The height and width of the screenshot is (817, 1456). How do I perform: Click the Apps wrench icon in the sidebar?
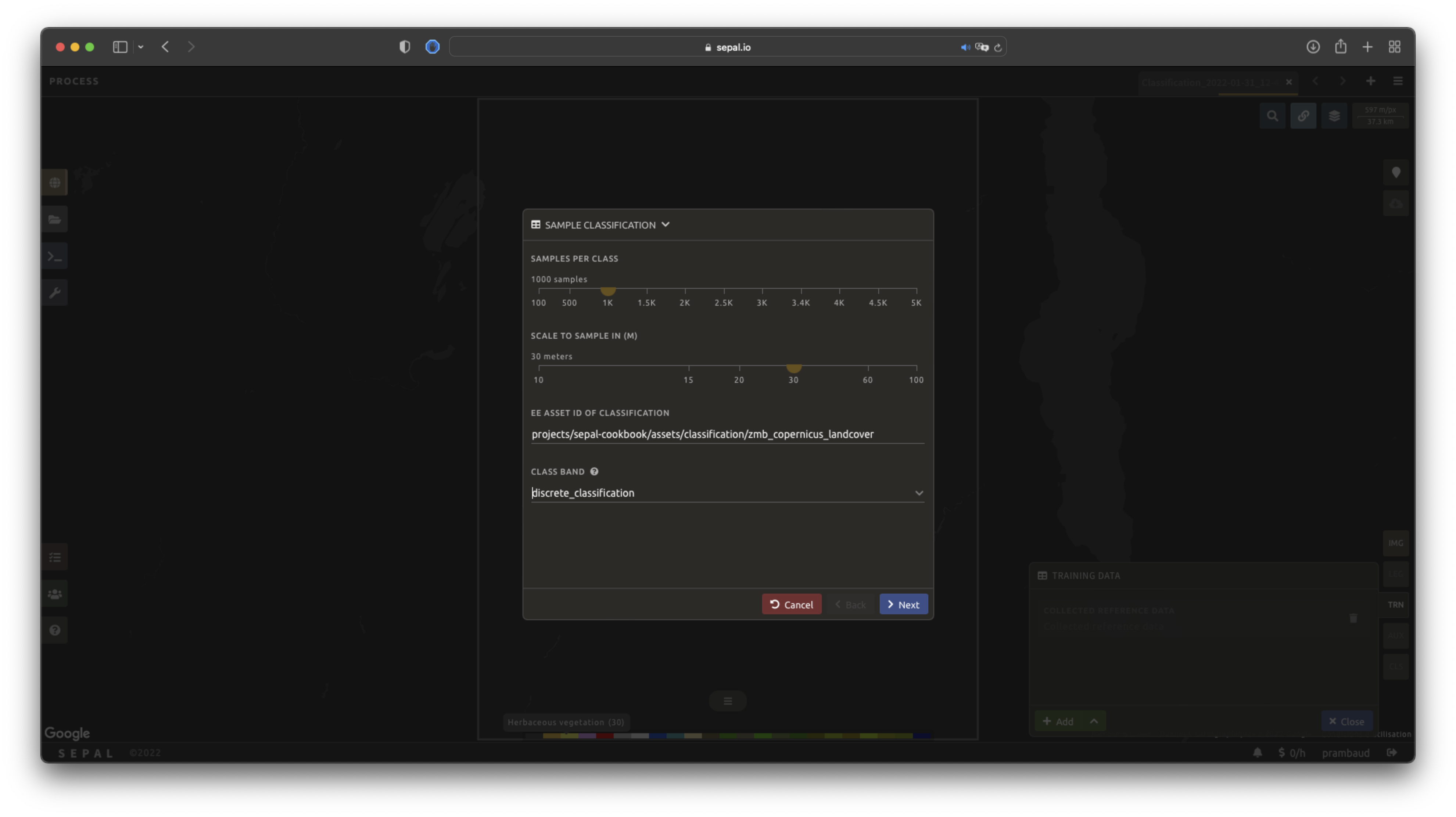[x=55, y=293]
